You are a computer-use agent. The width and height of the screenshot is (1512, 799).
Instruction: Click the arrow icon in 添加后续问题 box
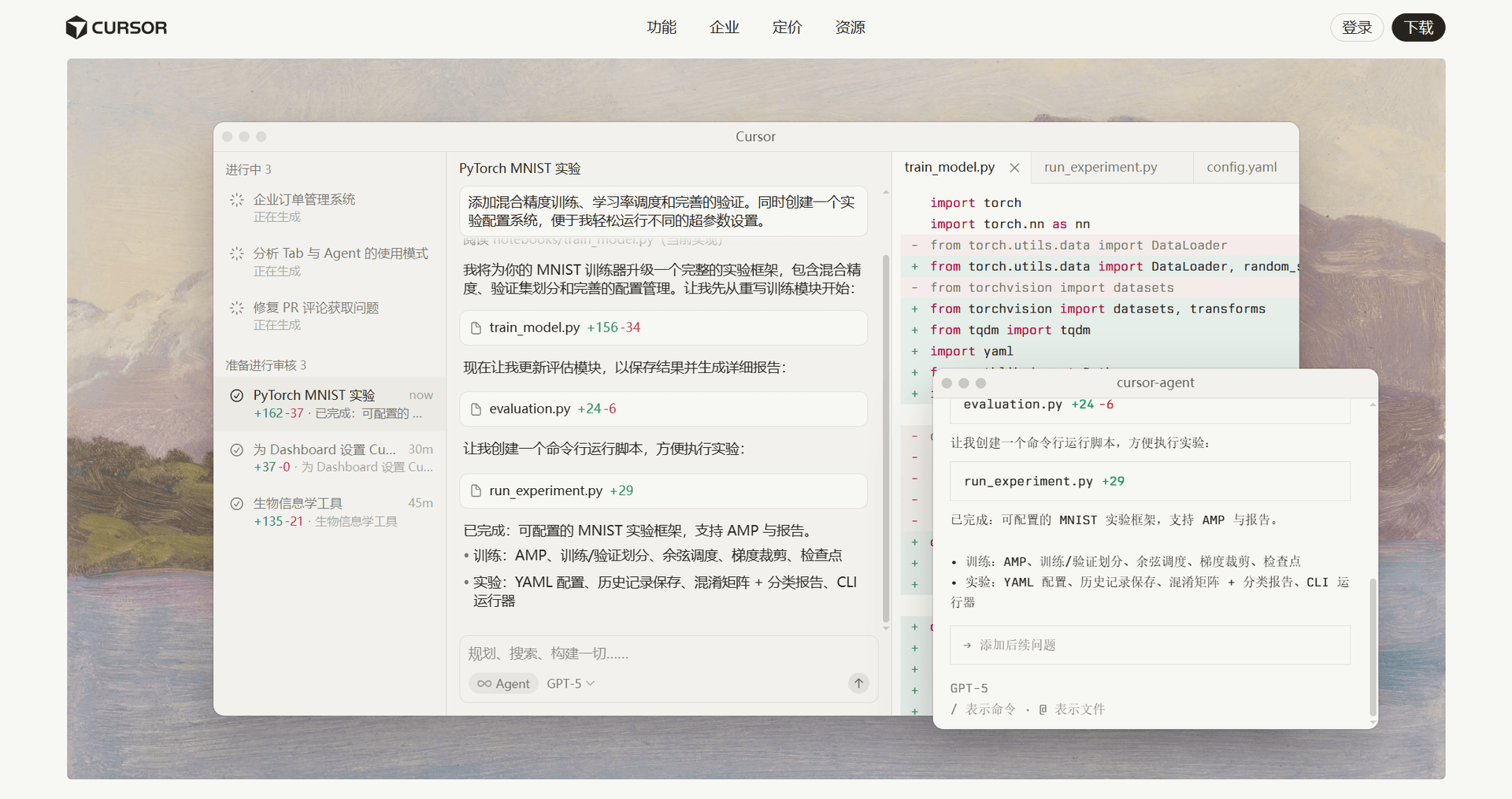(x=967, y=645)
